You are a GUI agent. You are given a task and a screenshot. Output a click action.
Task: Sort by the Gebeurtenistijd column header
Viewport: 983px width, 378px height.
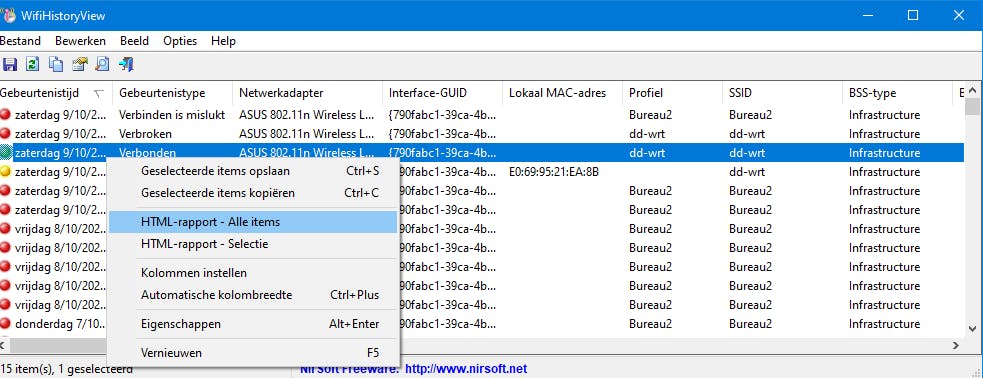[55, 93]
